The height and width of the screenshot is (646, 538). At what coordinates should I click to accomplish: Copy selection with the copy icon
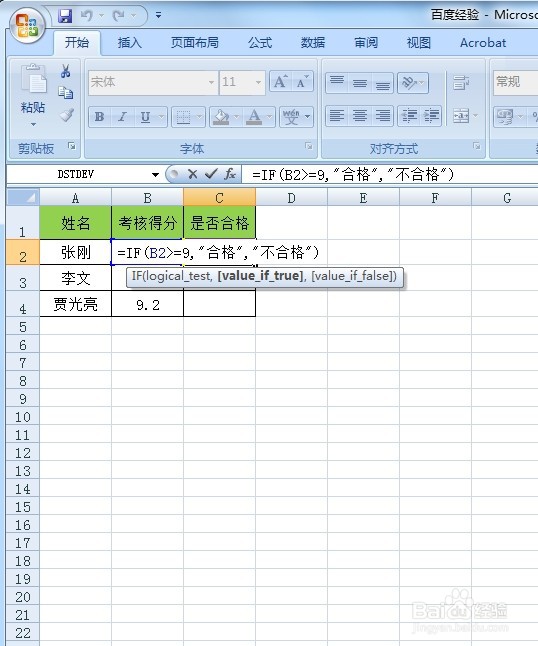click(x=65, y=93)
